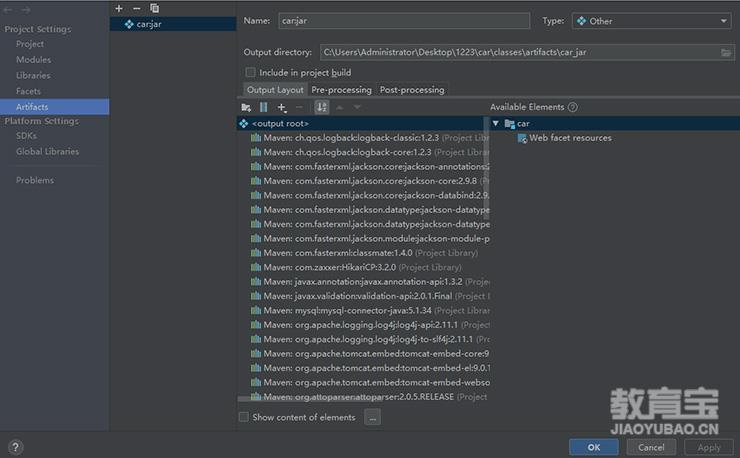Open Libraries settings section

pos(33,76)
